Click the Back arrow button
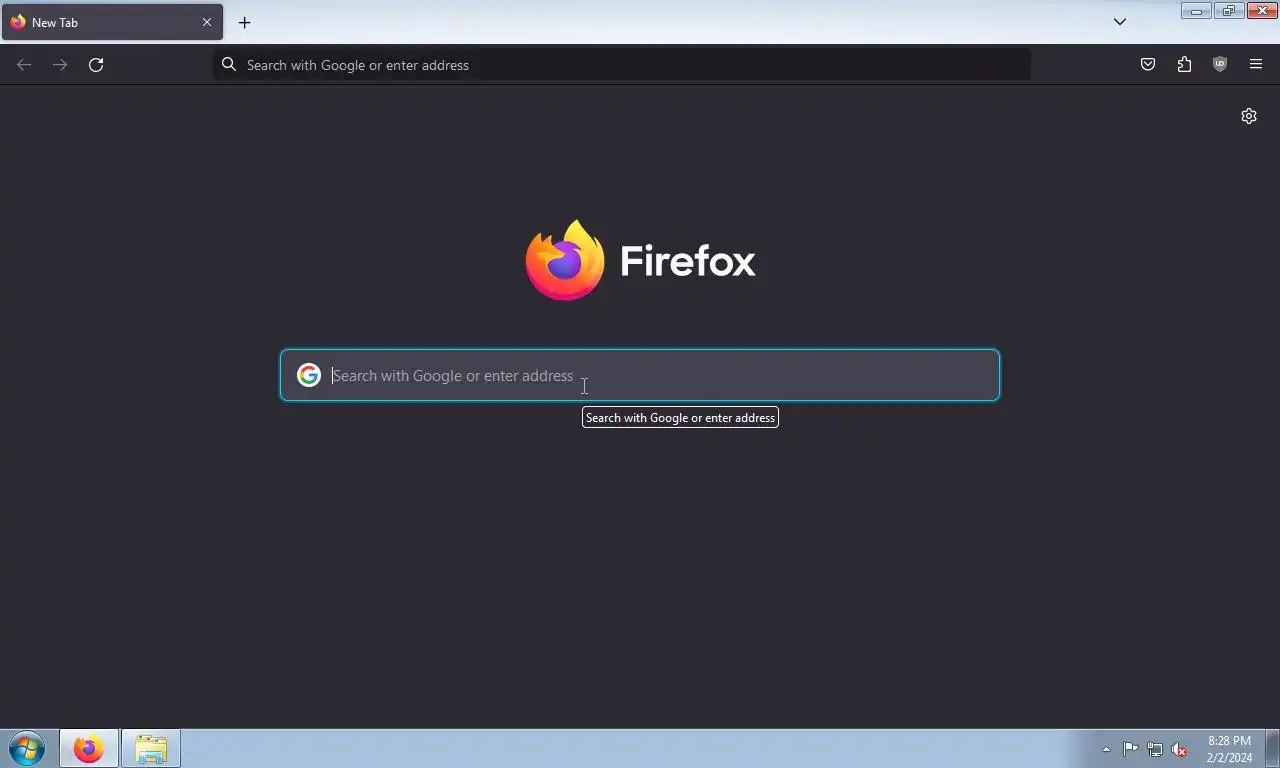Screen dimensions: 1280x768 coord(24,65)
